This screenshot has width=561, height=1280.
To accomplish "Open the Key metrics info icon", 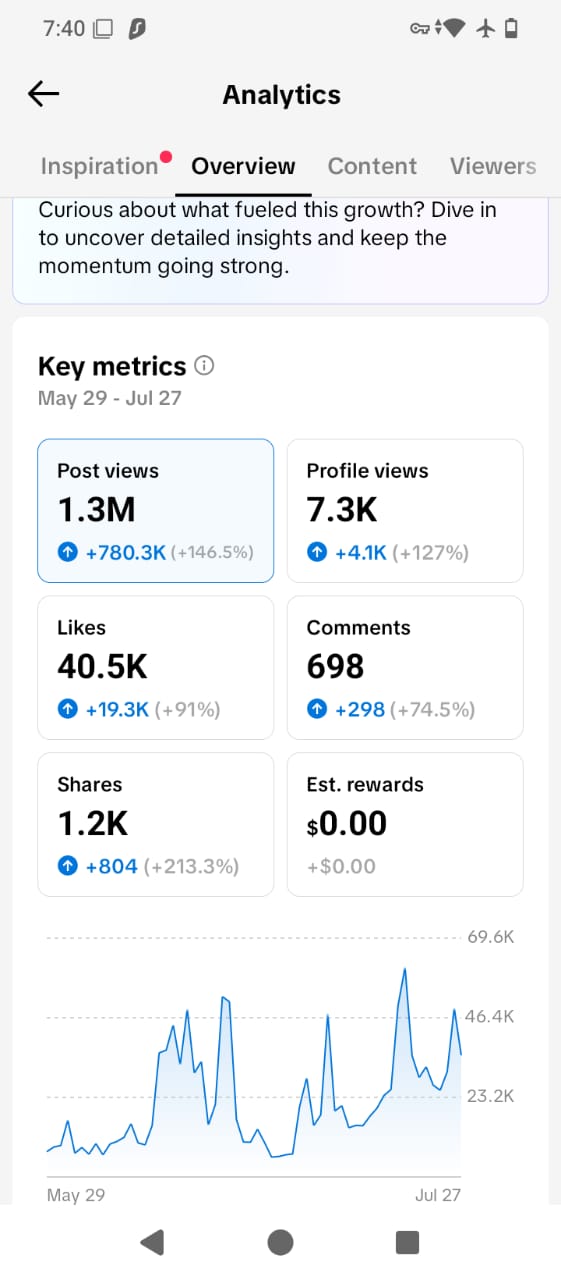I will click(x=205, y=366).
